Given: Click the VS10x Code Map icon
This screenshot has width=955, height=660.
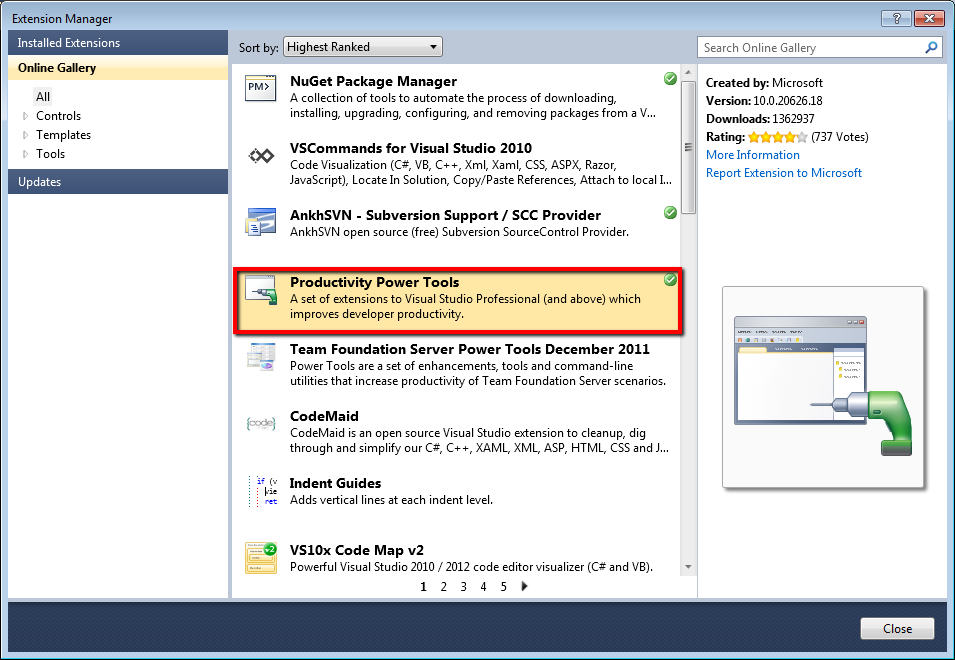Looking at the screenshot, I should click(260, 556).
